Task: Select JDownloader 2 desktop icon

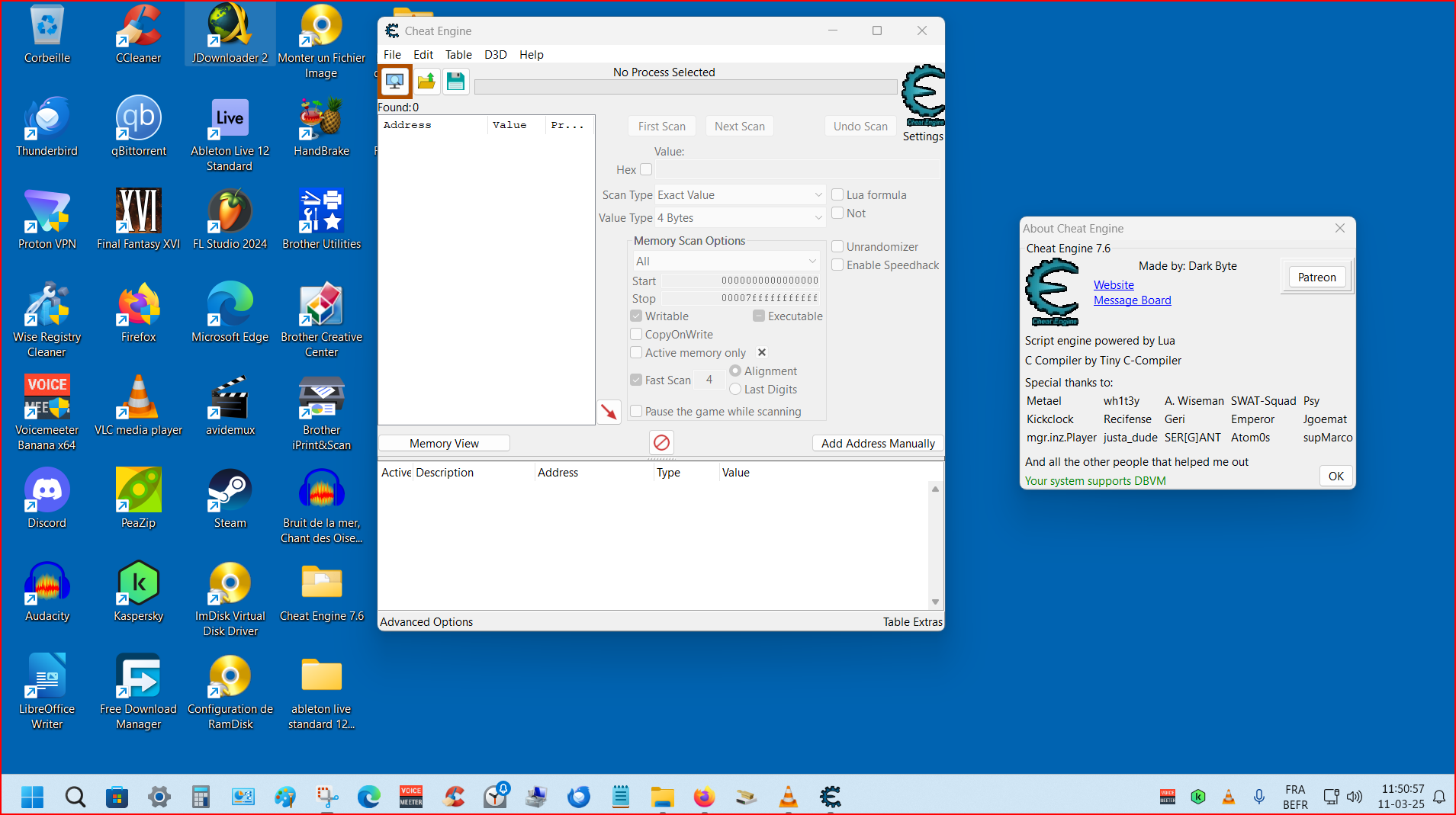Action: [x=230, y=34]
